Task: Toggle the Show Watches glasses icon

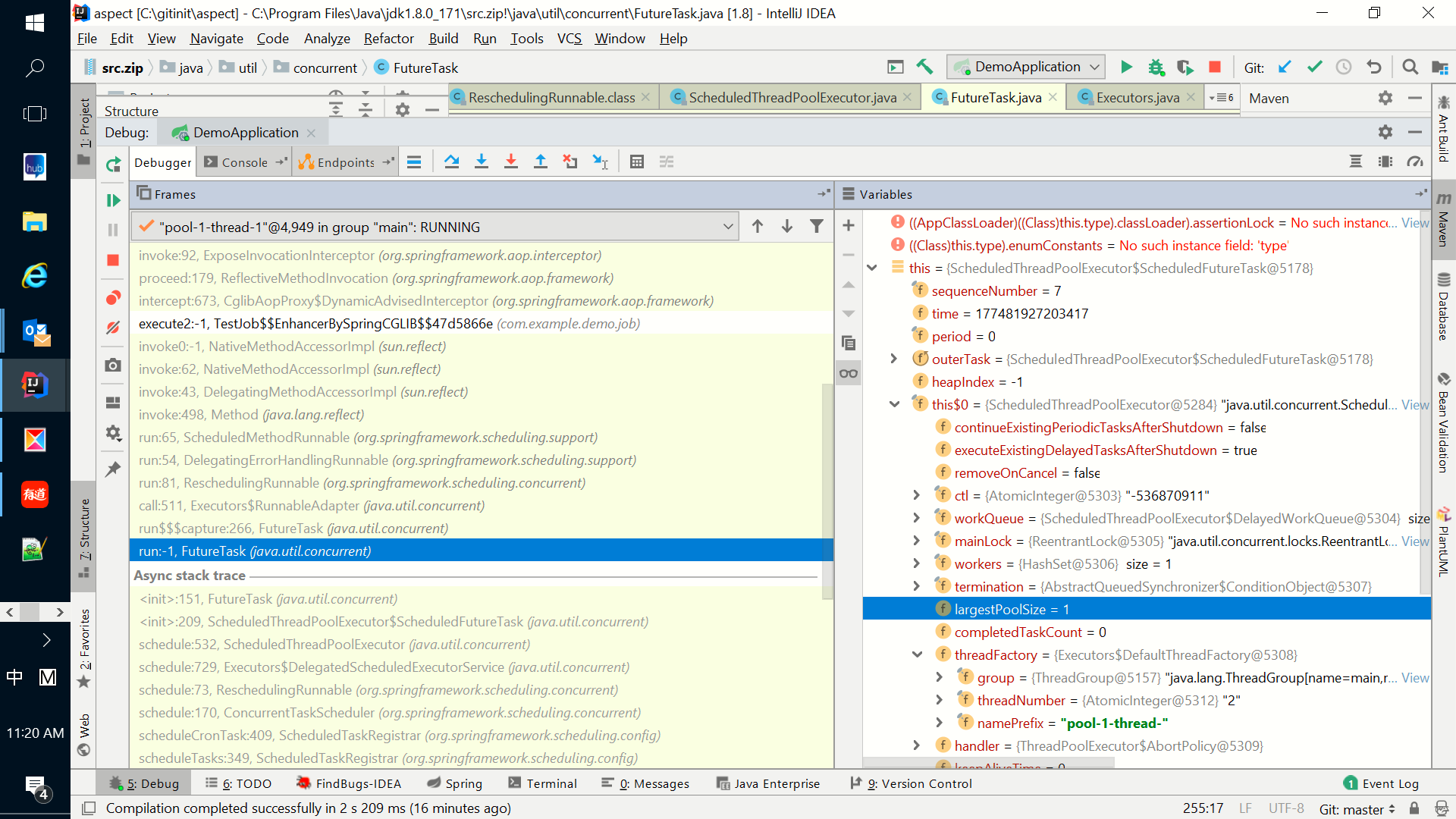Action: [x=849, y=373]
